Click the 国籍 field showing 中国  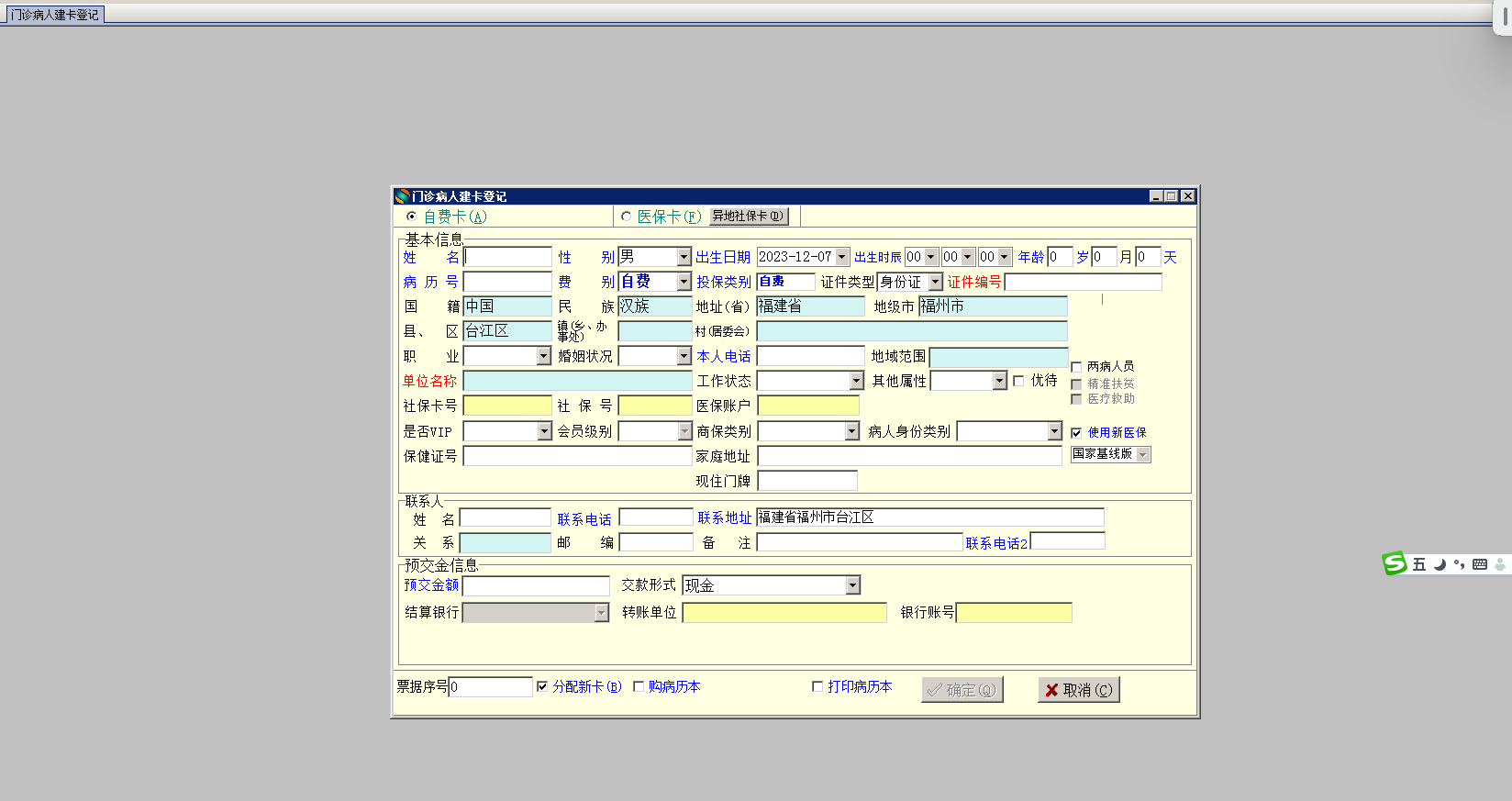click(x=507, y=306)
